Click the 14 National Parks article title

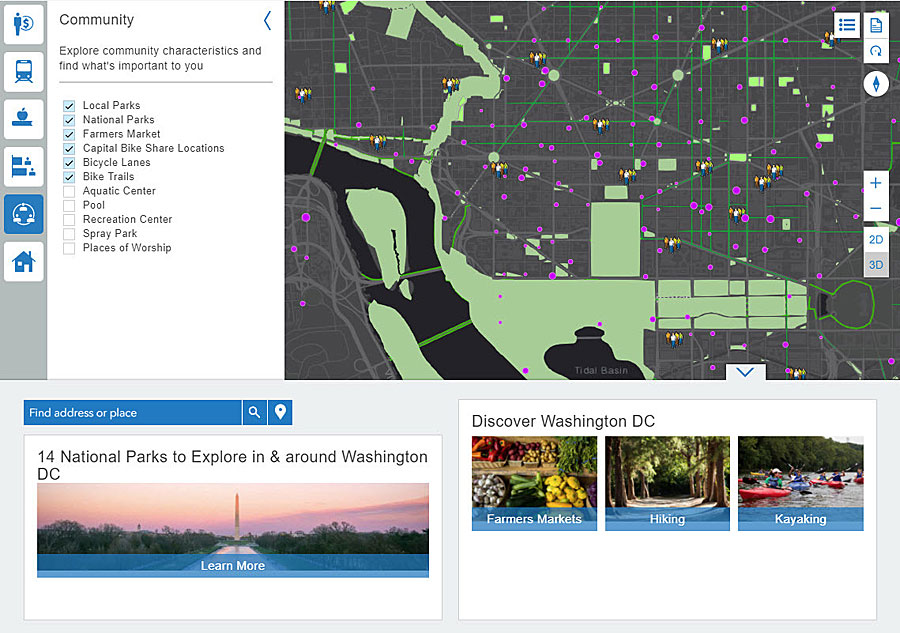[x=232, y=465]
